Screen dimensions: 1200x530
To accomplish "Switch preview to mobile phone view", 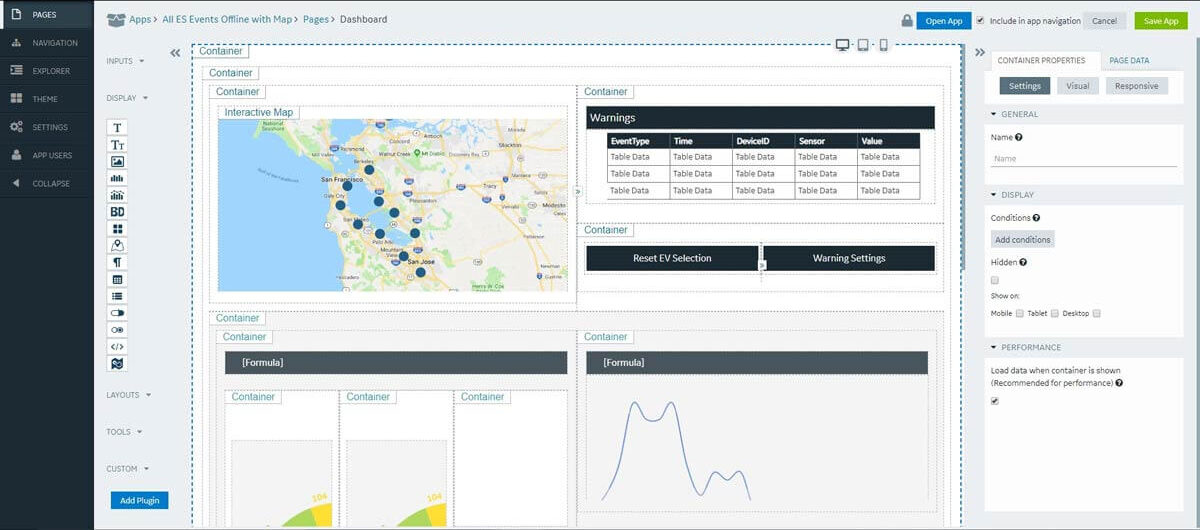I will 883,45.
